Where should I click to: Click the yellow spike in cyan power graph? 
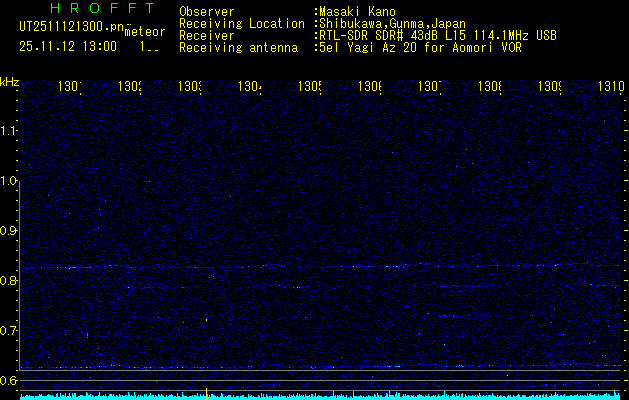206,393
